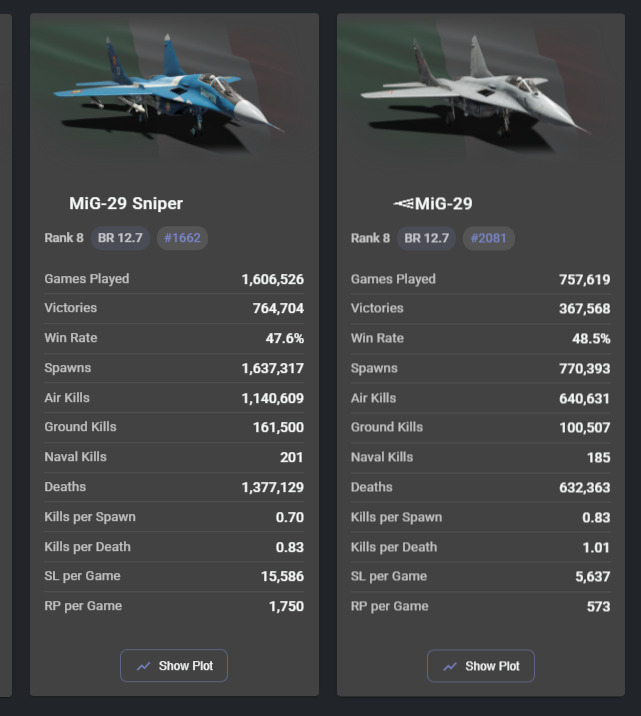641x716 pixels.
Task: Select the BR 12.7 badge beside #2081
Action: pos(427,239)
